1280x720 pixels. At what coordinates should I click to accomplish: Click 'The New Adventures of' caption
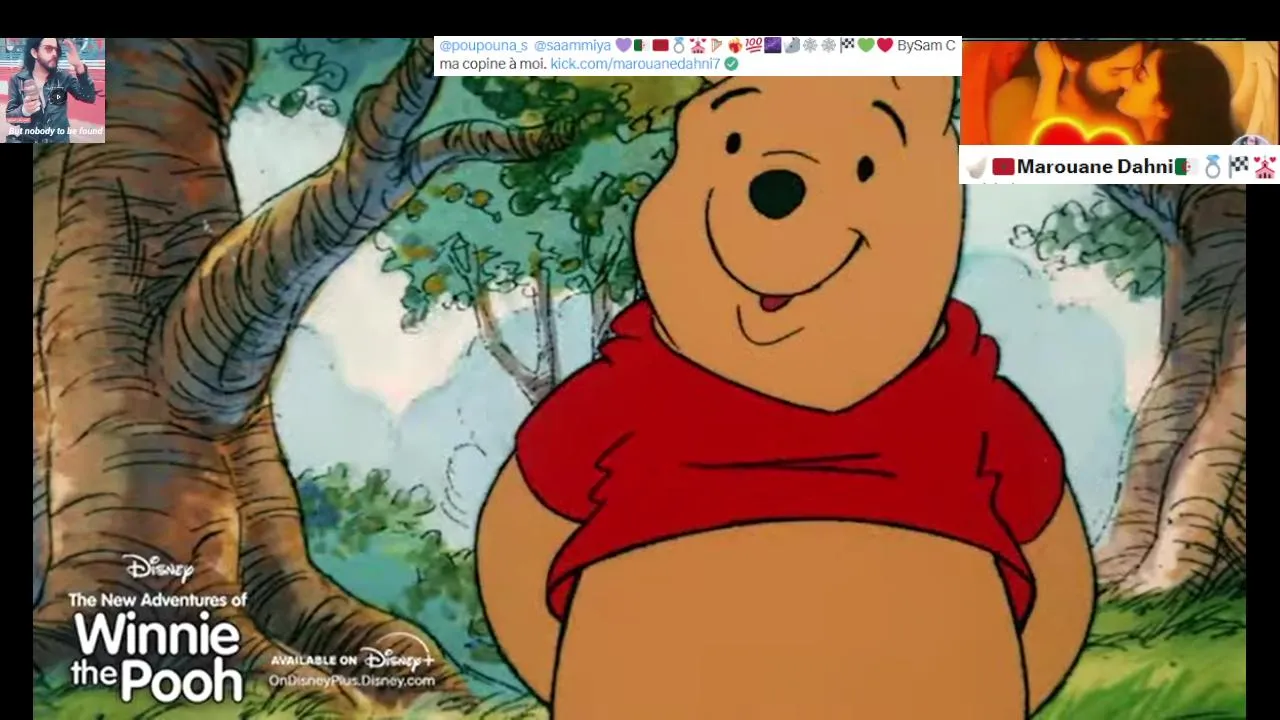point(157,600)
